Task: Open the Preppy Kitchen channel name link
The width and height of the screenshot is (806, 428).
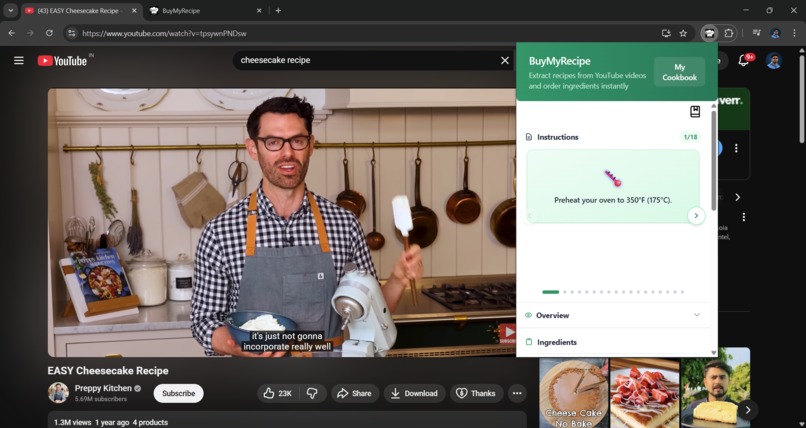Action: coord(103,388)
